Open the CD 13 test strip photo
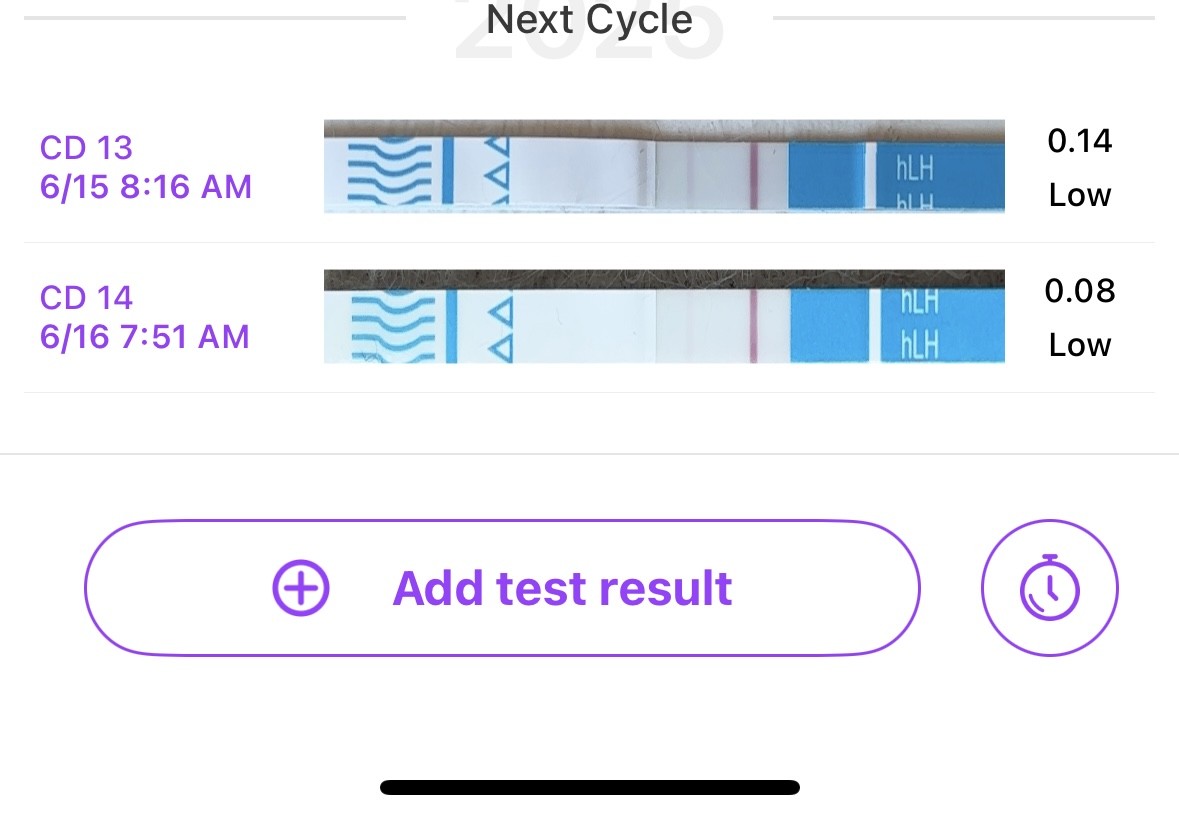This screenshot has height=819, width=1179. tap(664, 166)
